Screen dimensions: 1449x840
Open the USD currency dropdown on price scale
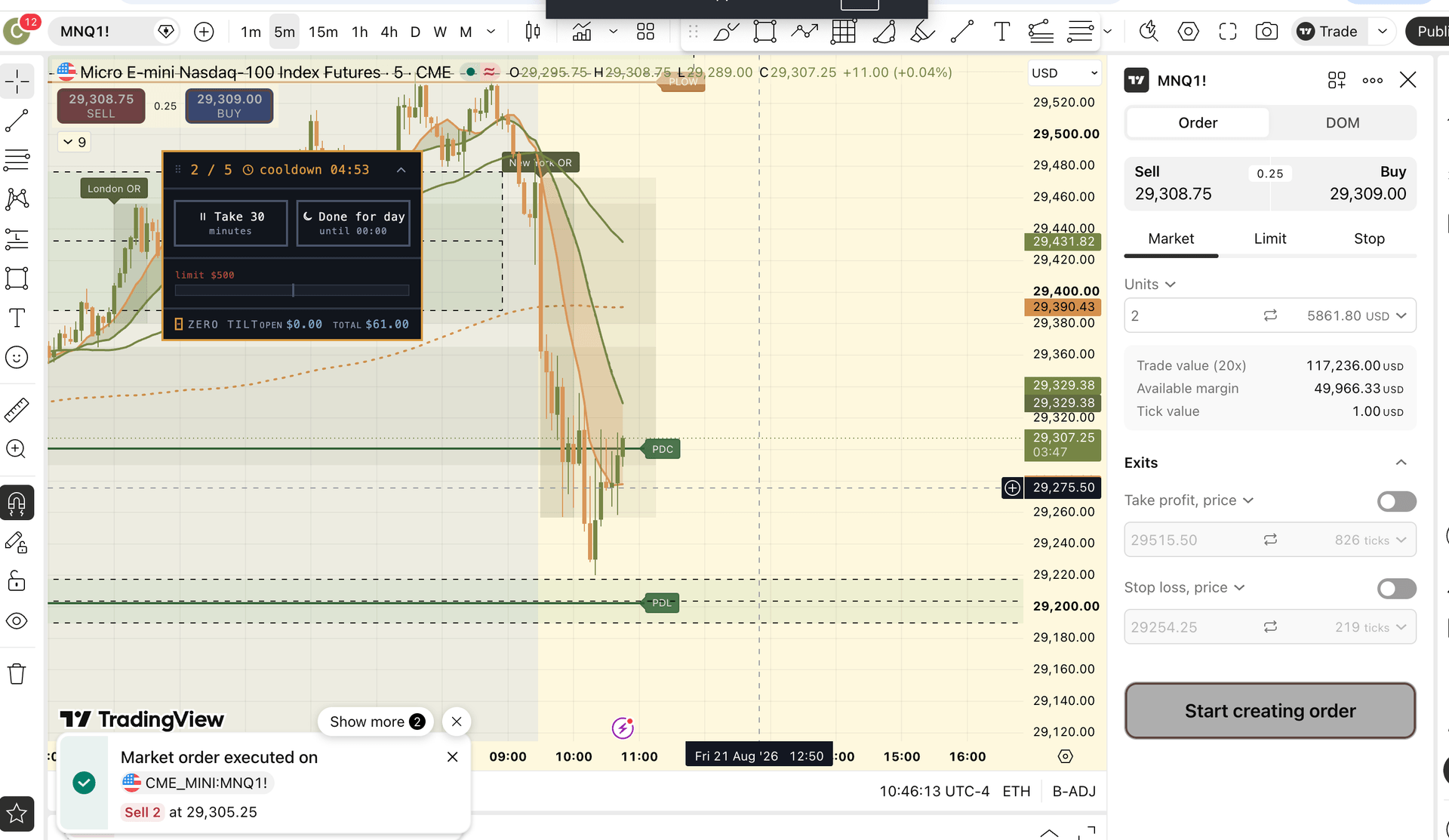[x=1064, y=73]
